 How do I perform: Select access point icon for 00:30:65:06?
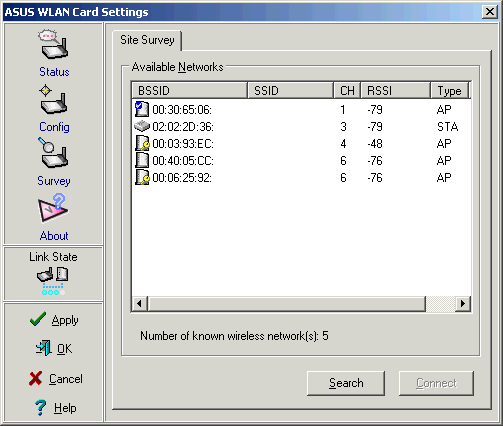click(141, 109)
